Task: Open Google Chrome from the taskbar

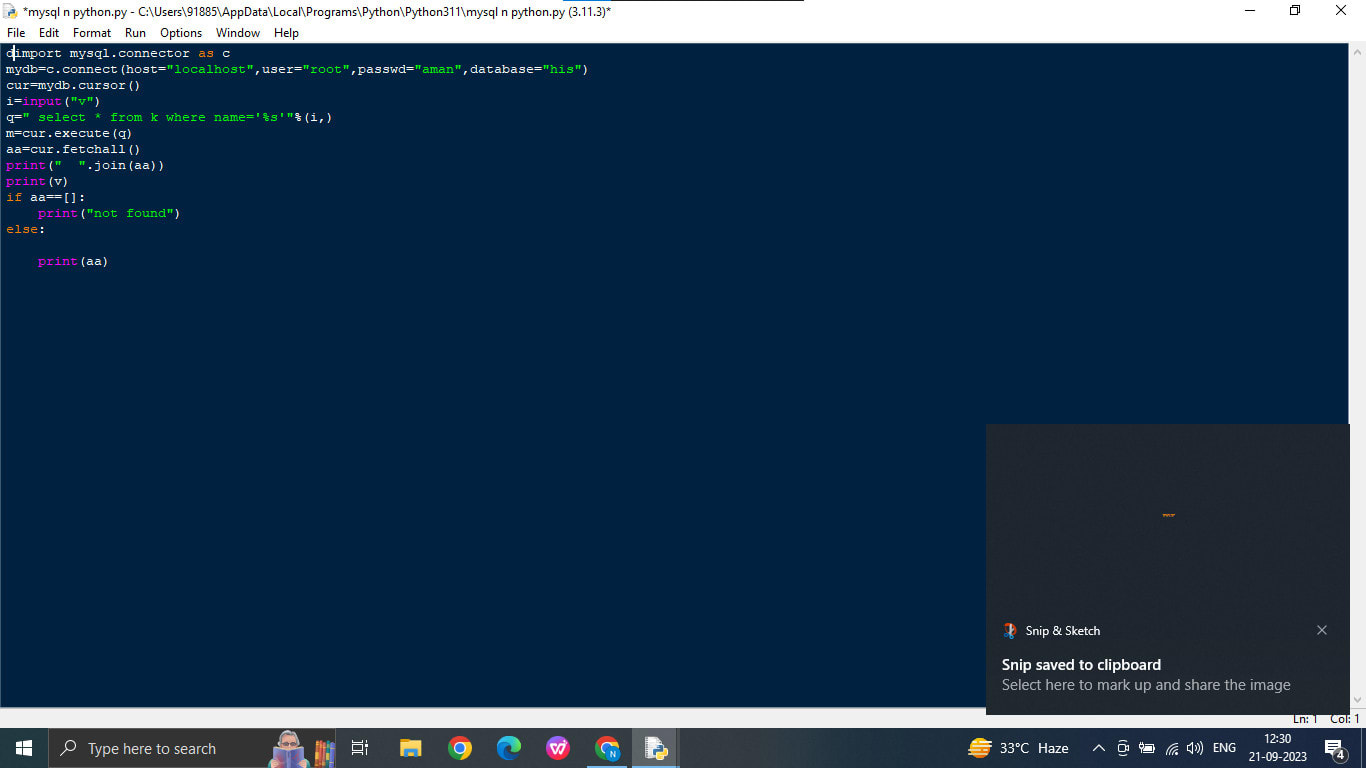Action: pyautogui.click(x=459, y=748)
